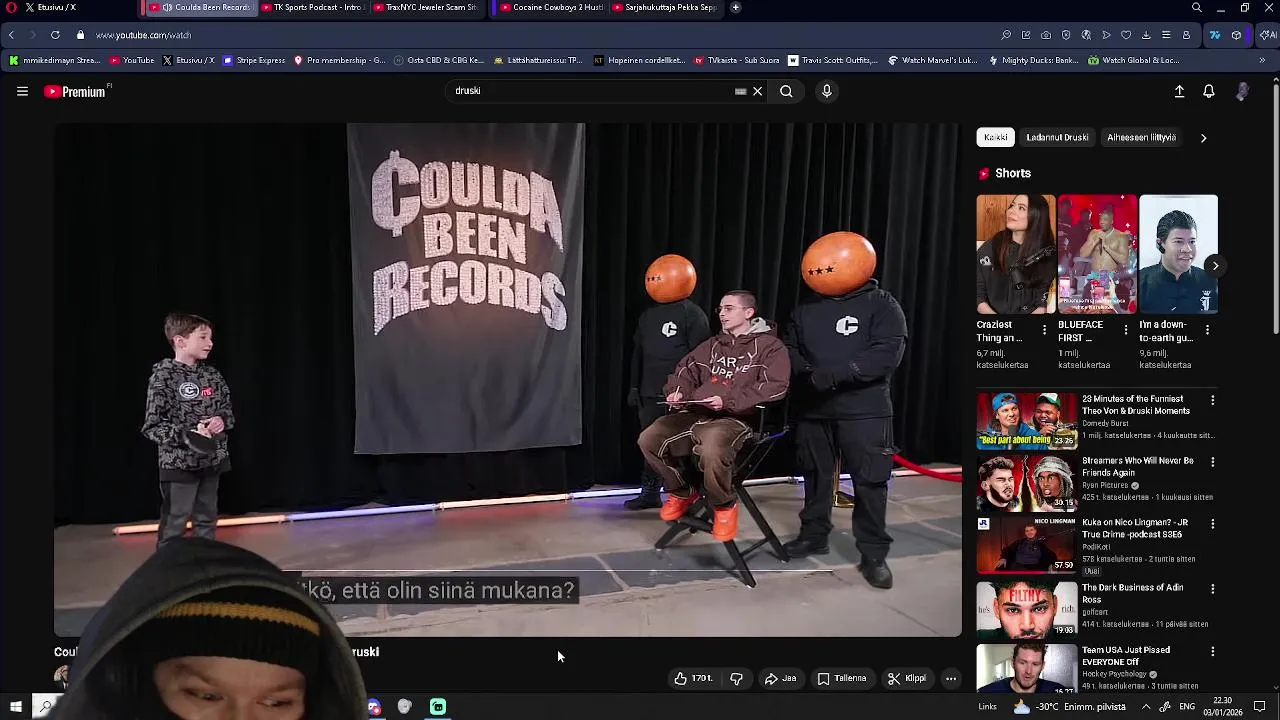The width and height of the screenshot is (1280, 720).
Task: Open the 'Craziest Thing an...' Short thumbnail
Action: pyautogui.click(x=1015, y=254)
